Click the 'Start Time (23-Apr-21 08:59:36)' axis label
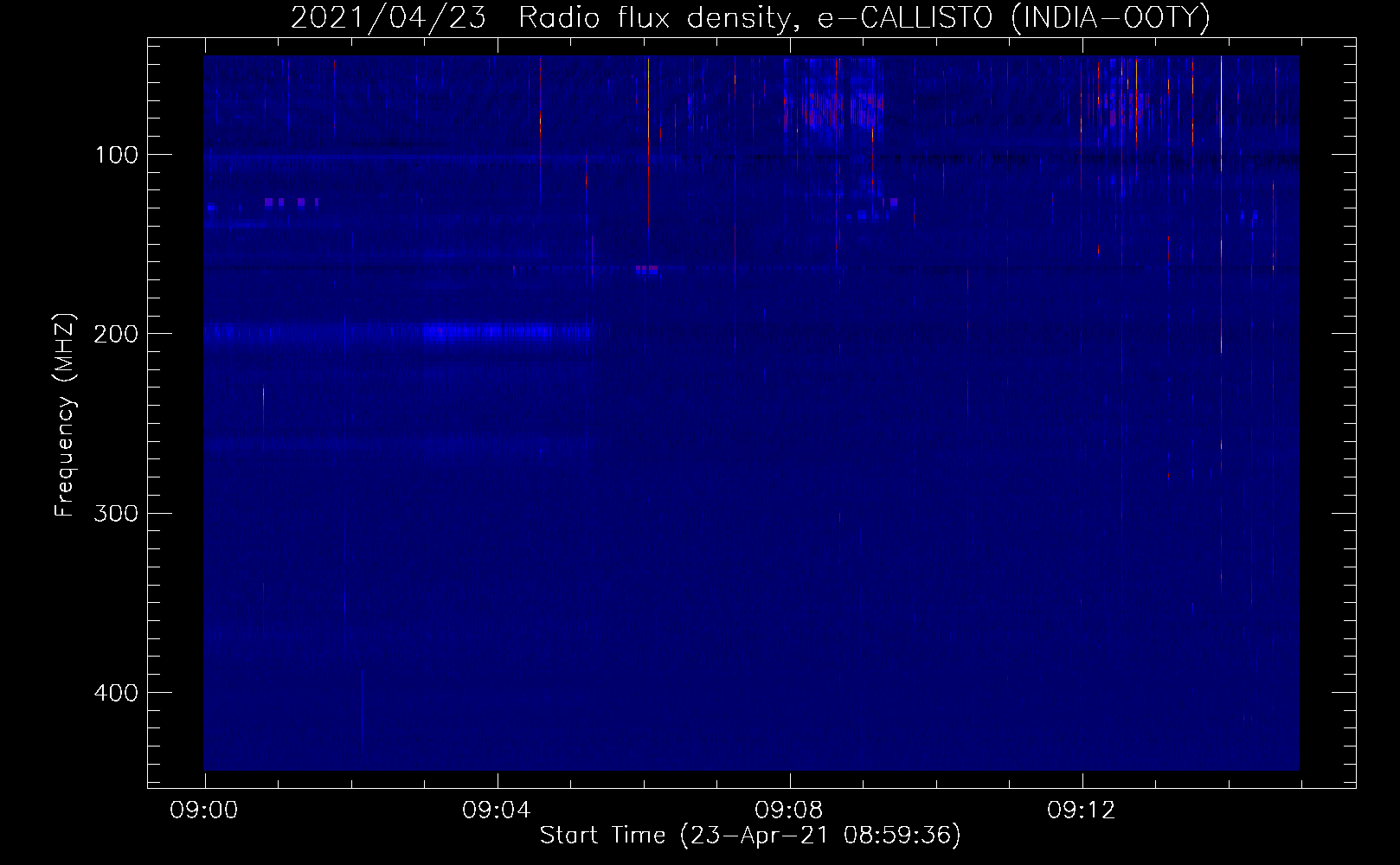The image size is (1400, 865). (750, 836)
